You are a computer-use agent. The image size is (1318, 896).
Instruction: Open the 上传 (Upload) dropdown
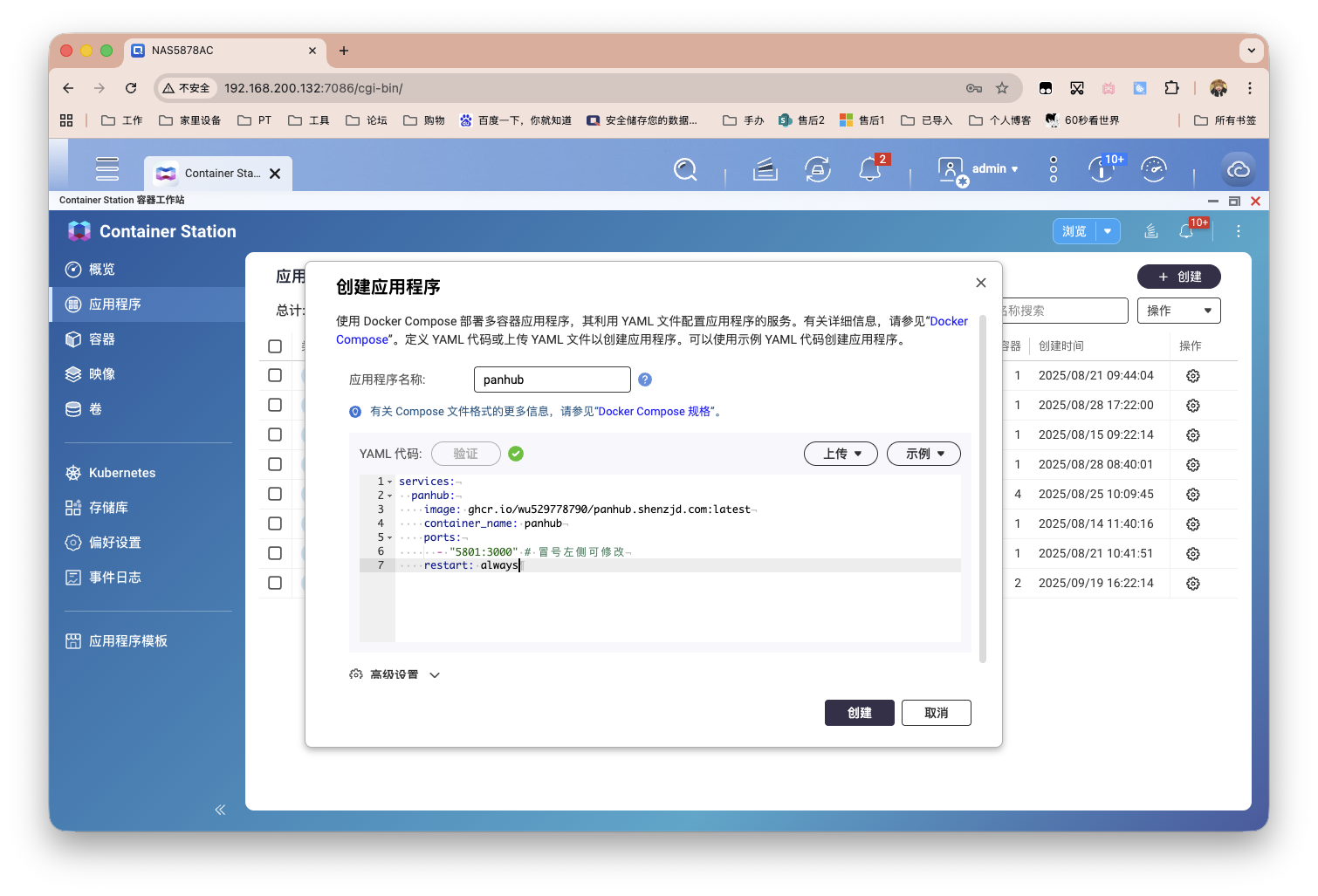coord(840,453)
